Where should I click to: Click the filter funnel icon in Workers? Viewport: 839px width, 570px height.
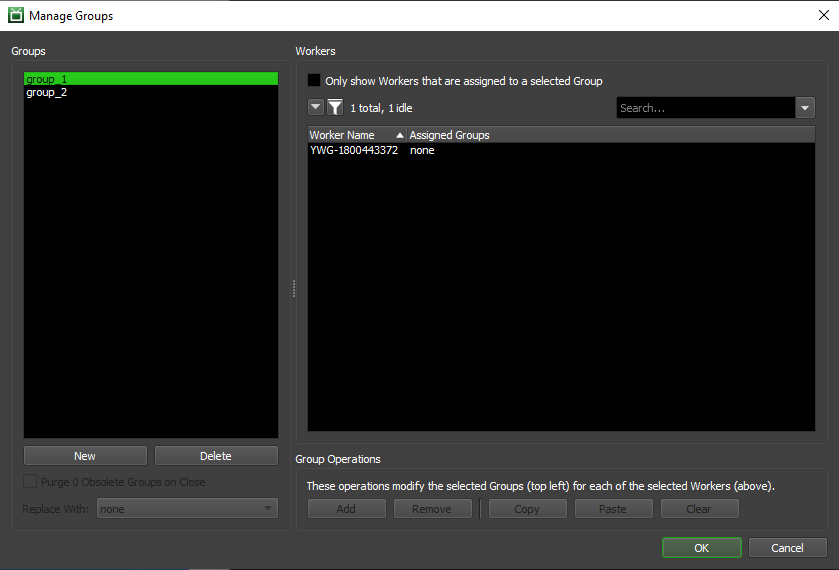[x=335, y=108]
